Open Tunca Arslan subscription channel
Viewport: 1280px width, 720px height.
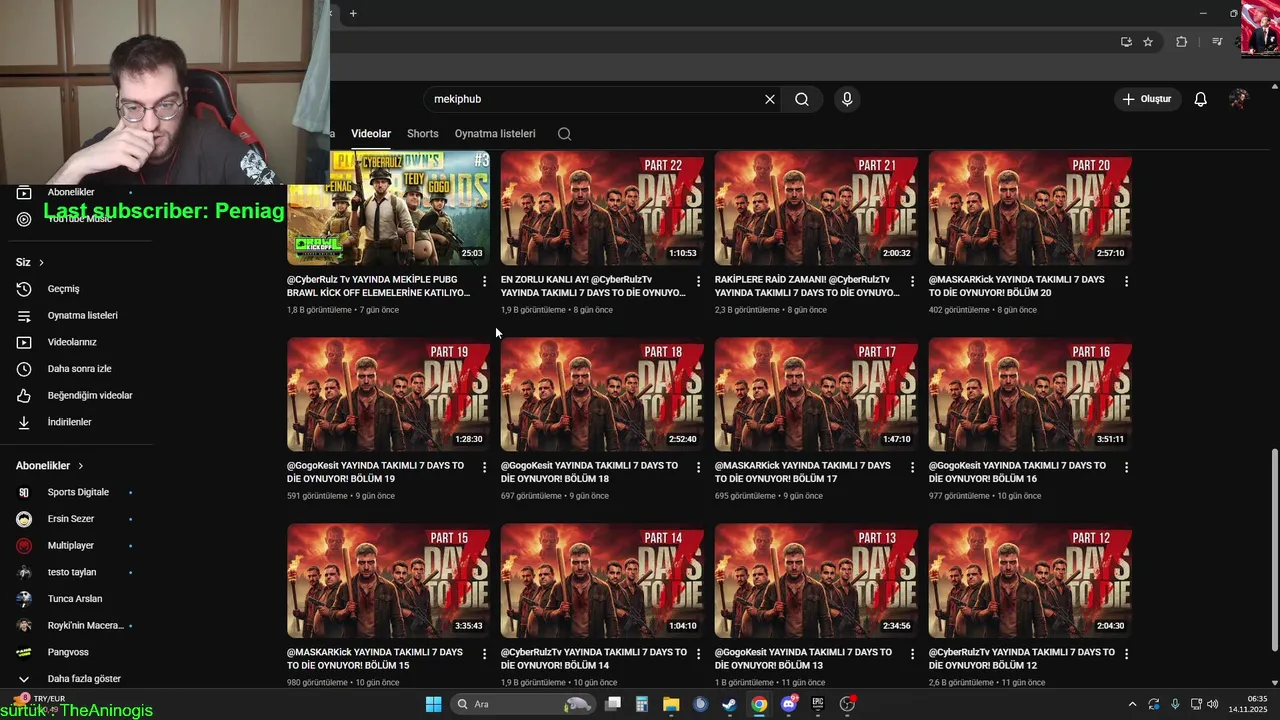click(x=76, y=599)
